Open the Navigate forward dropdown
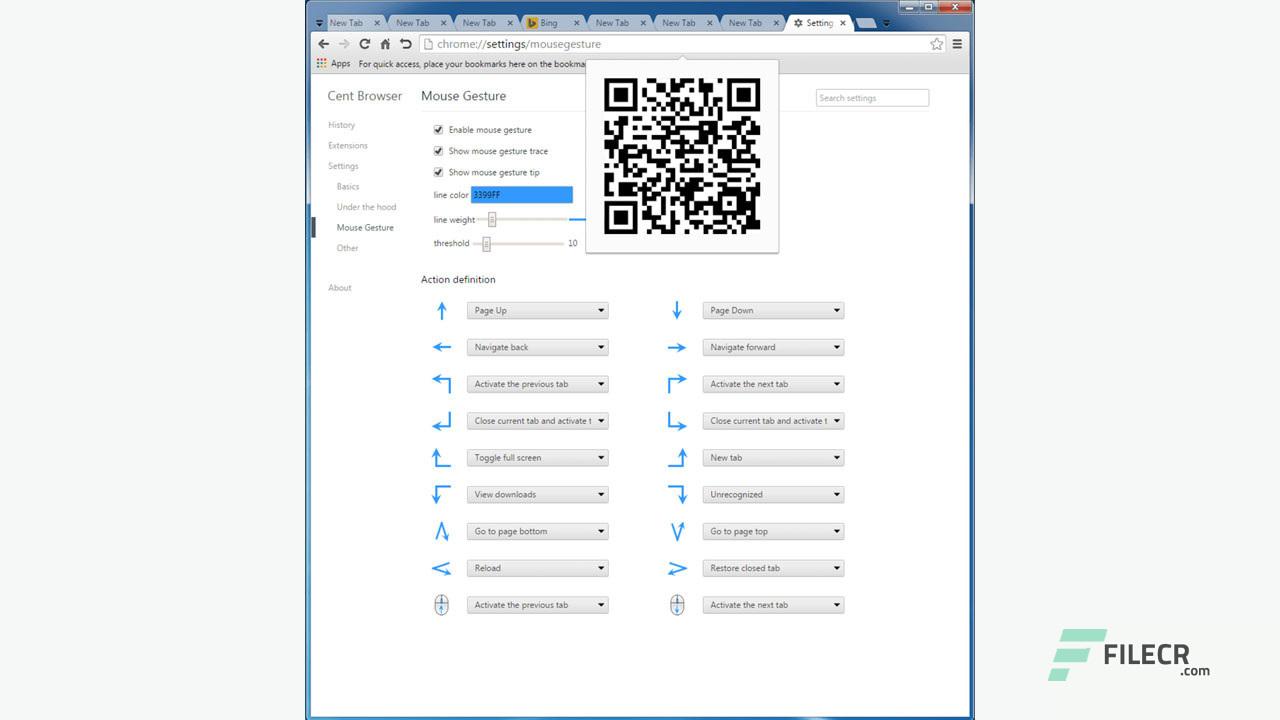The height and width of the screenshot is (720, 1280). pos(773,347)
